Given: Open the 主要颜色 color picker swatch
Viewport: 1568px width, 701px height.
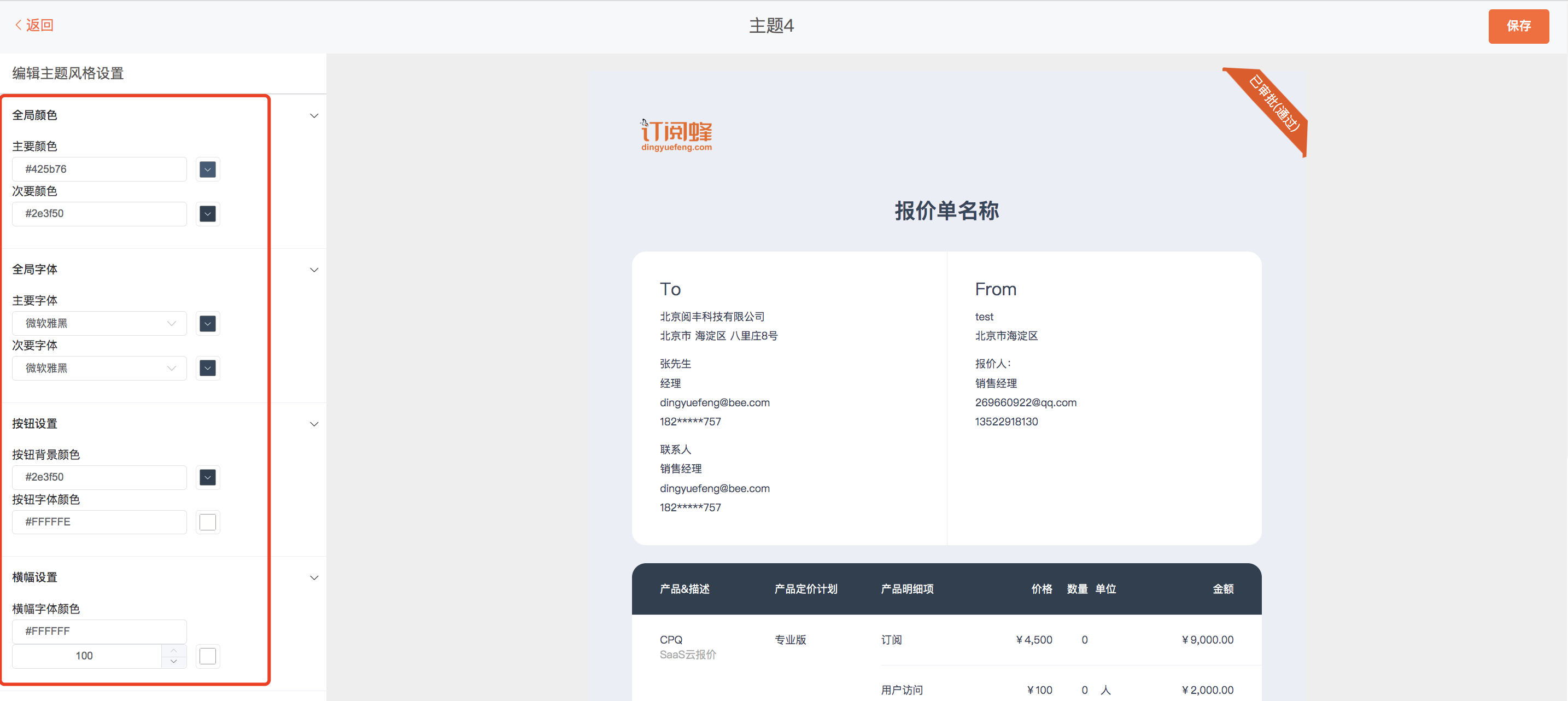Looking at the screenshot, I should (x=208, y=170).
